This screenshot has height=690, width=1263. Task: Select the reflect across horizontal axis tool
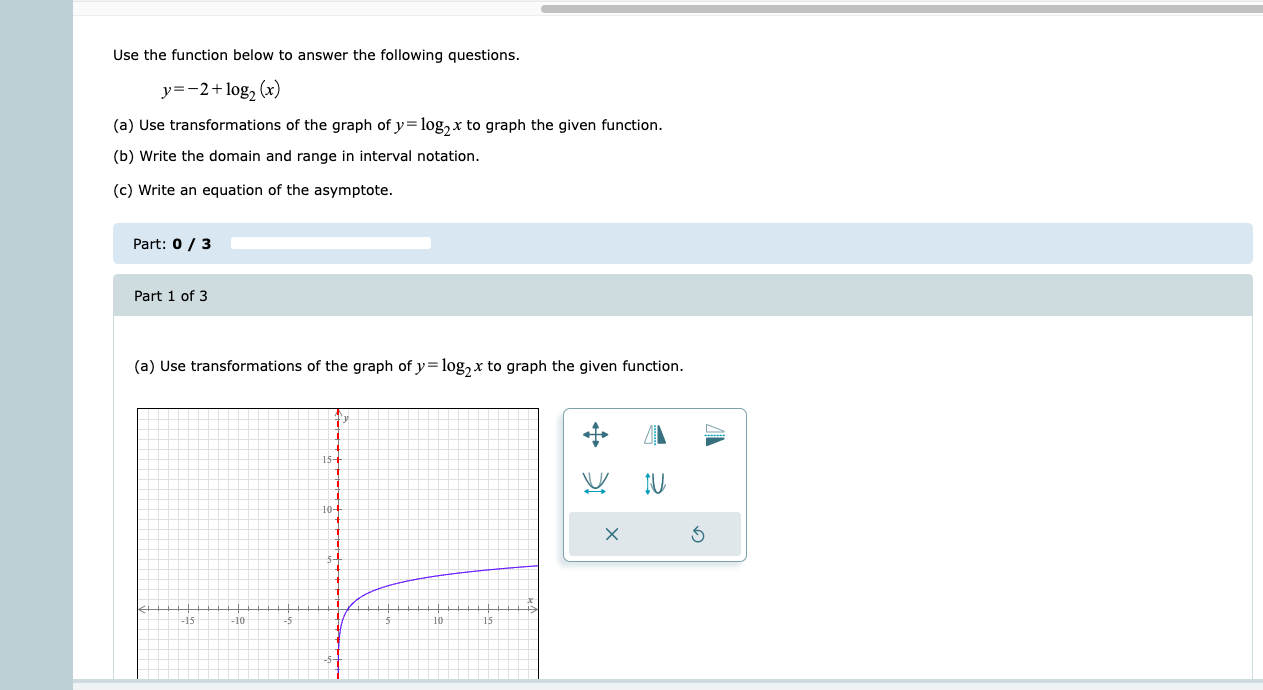click(x=714, y=435)
